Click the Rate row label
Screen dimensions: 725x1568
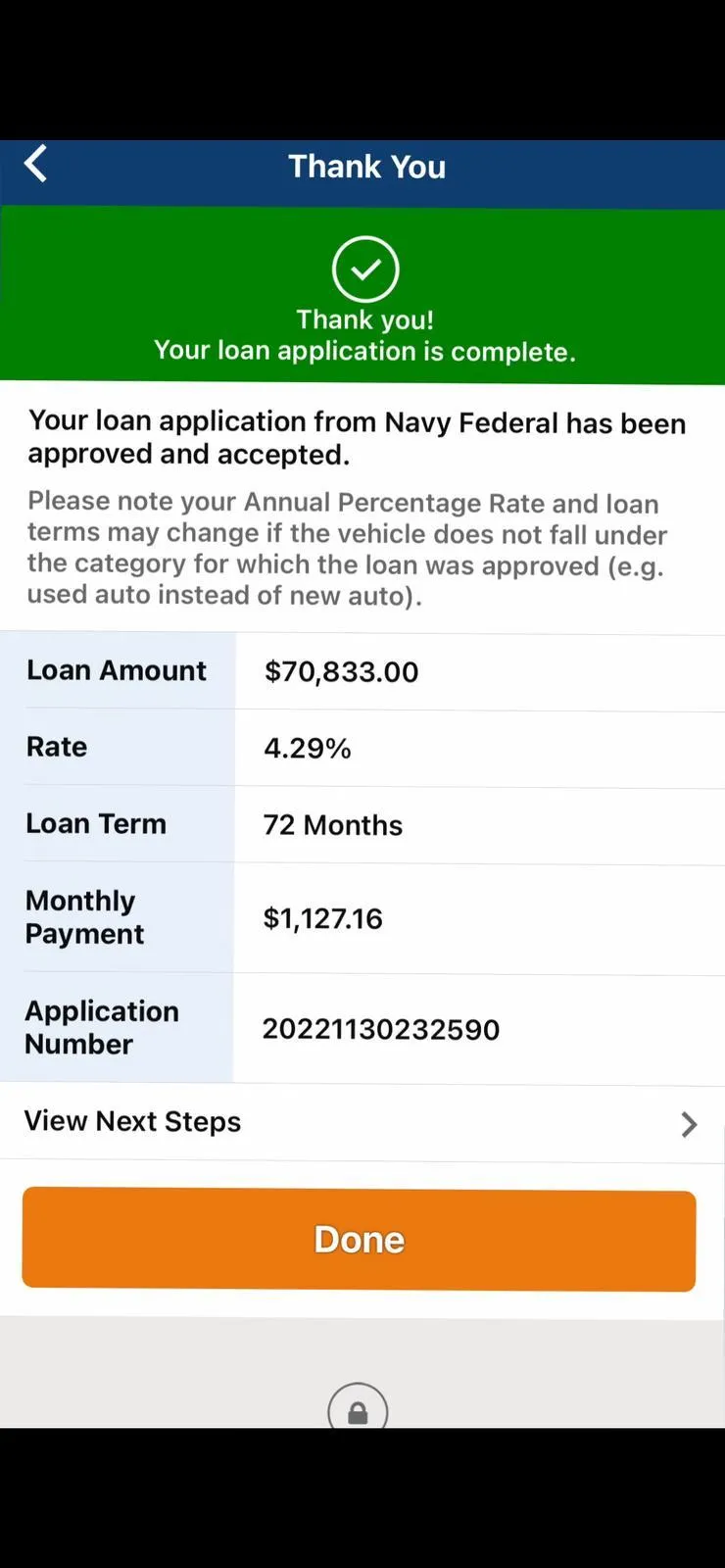(x=57, y=747)
